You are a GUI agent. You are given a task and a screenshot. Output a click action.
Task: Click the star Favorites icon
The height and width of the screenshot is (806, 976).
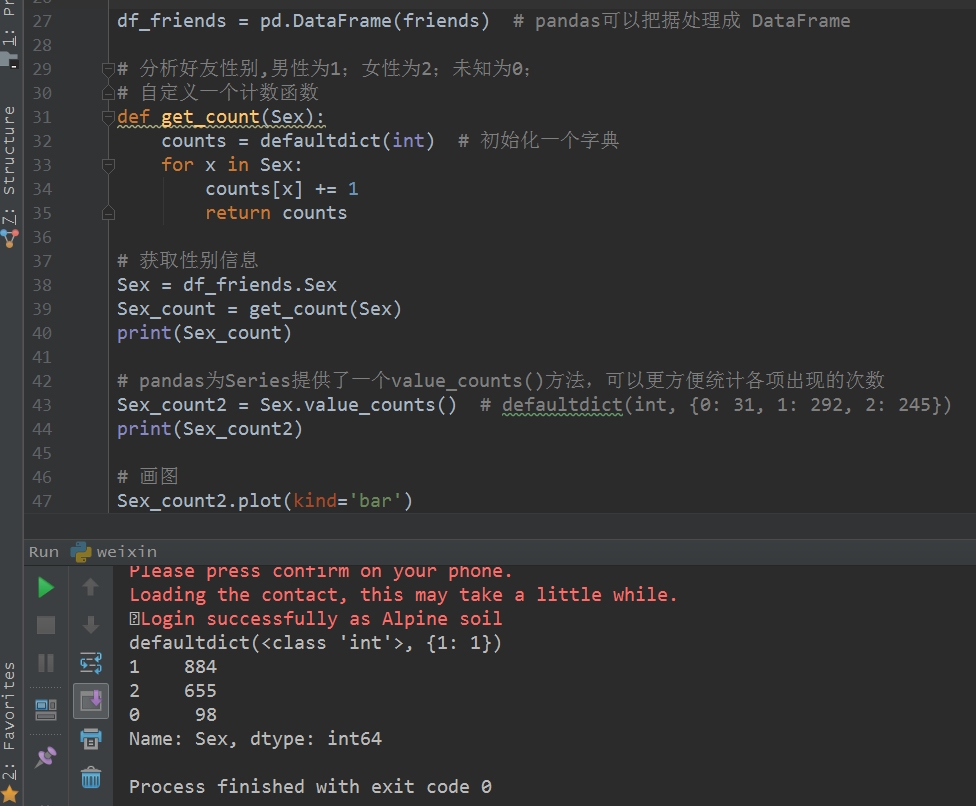(9, 795)
